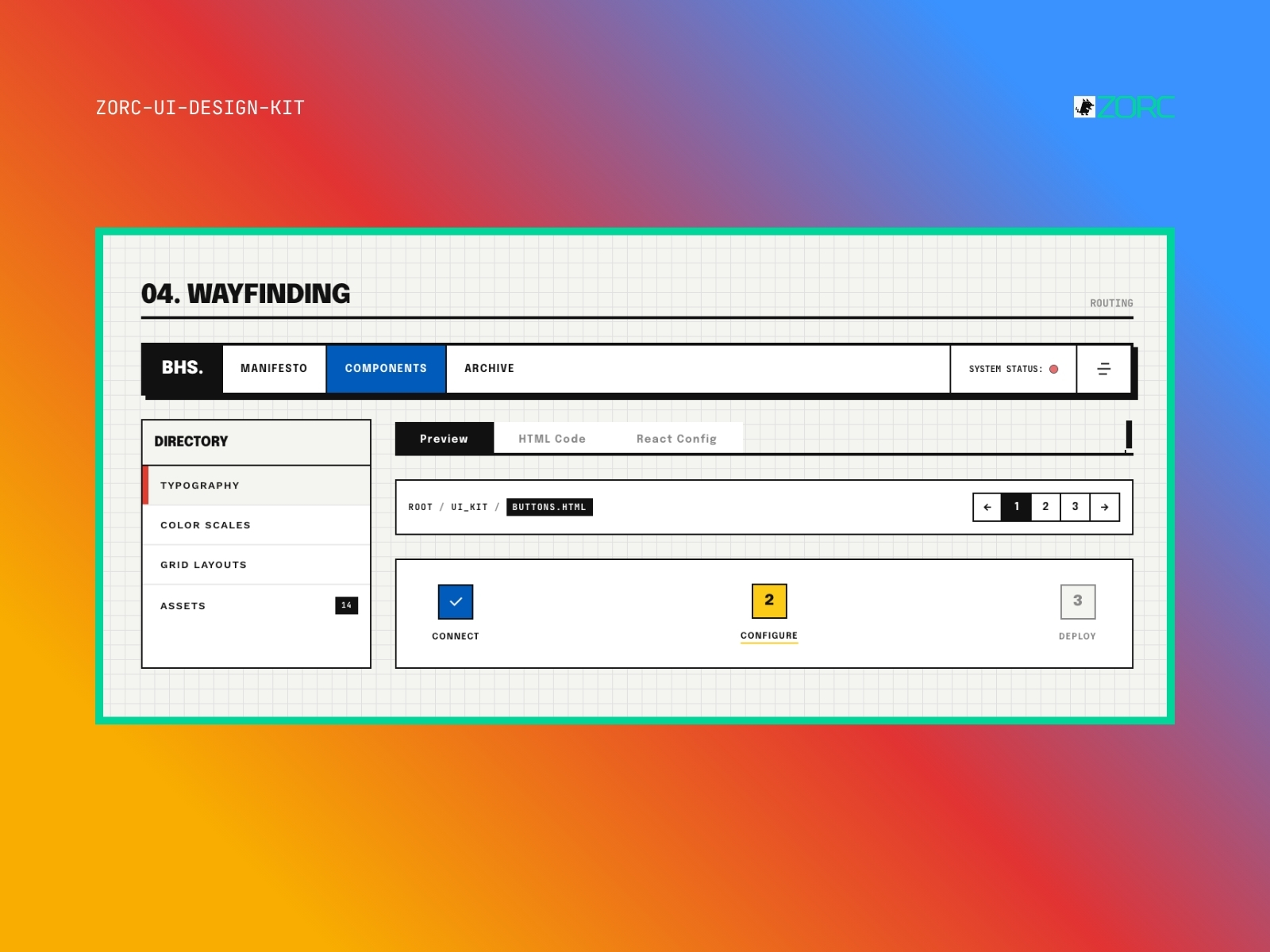Screen dimensions: 1270x952
Task: Select pagination page 3
Action: 1076,507
